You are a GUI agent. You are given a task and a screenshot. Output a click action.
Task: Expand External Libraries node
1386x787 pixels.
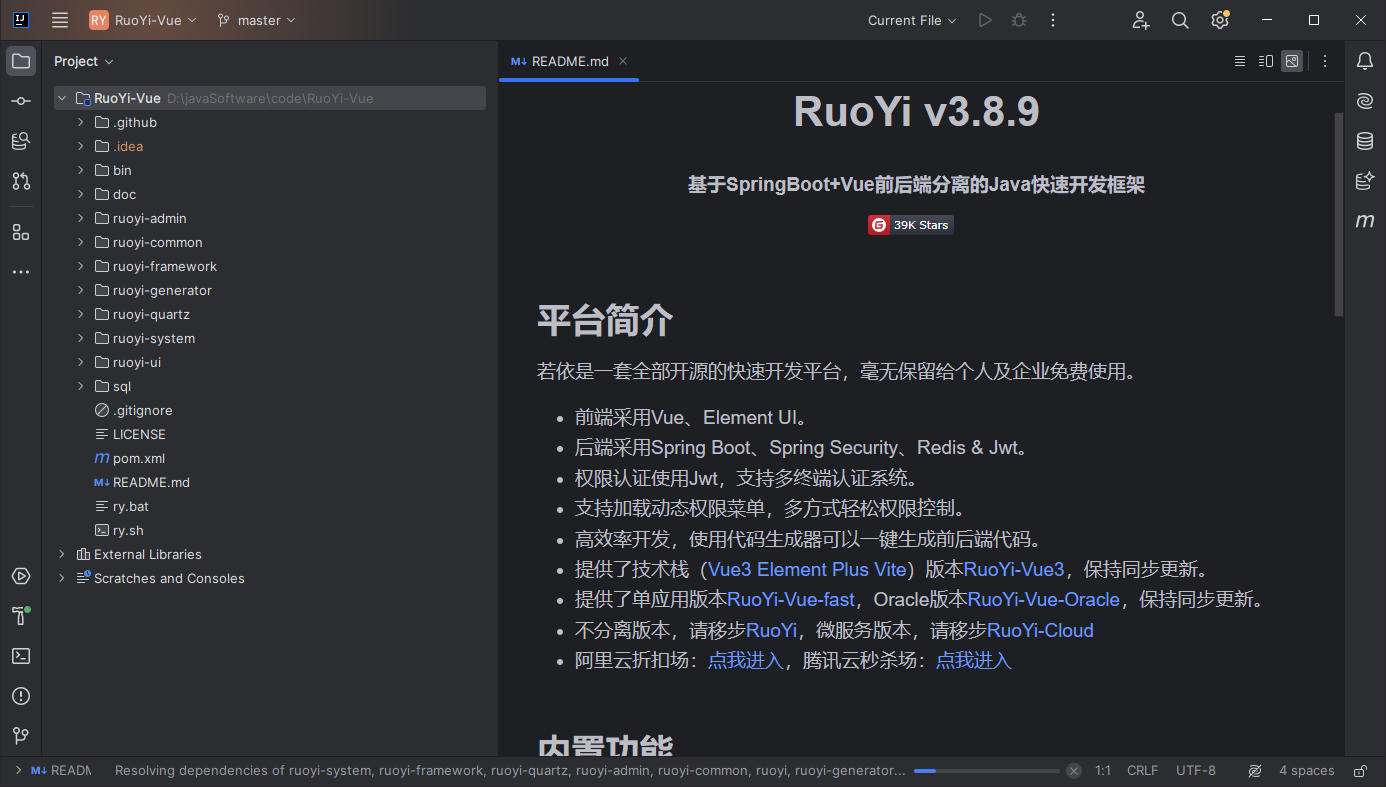[x=62, y=554]
